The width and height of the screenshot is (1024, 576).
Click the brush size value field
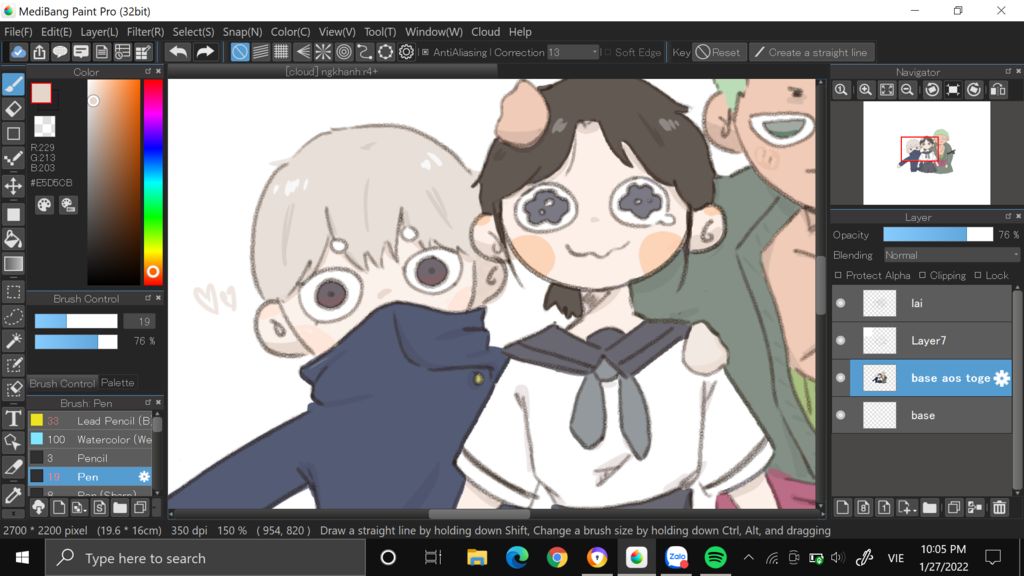tap(139, 321)
